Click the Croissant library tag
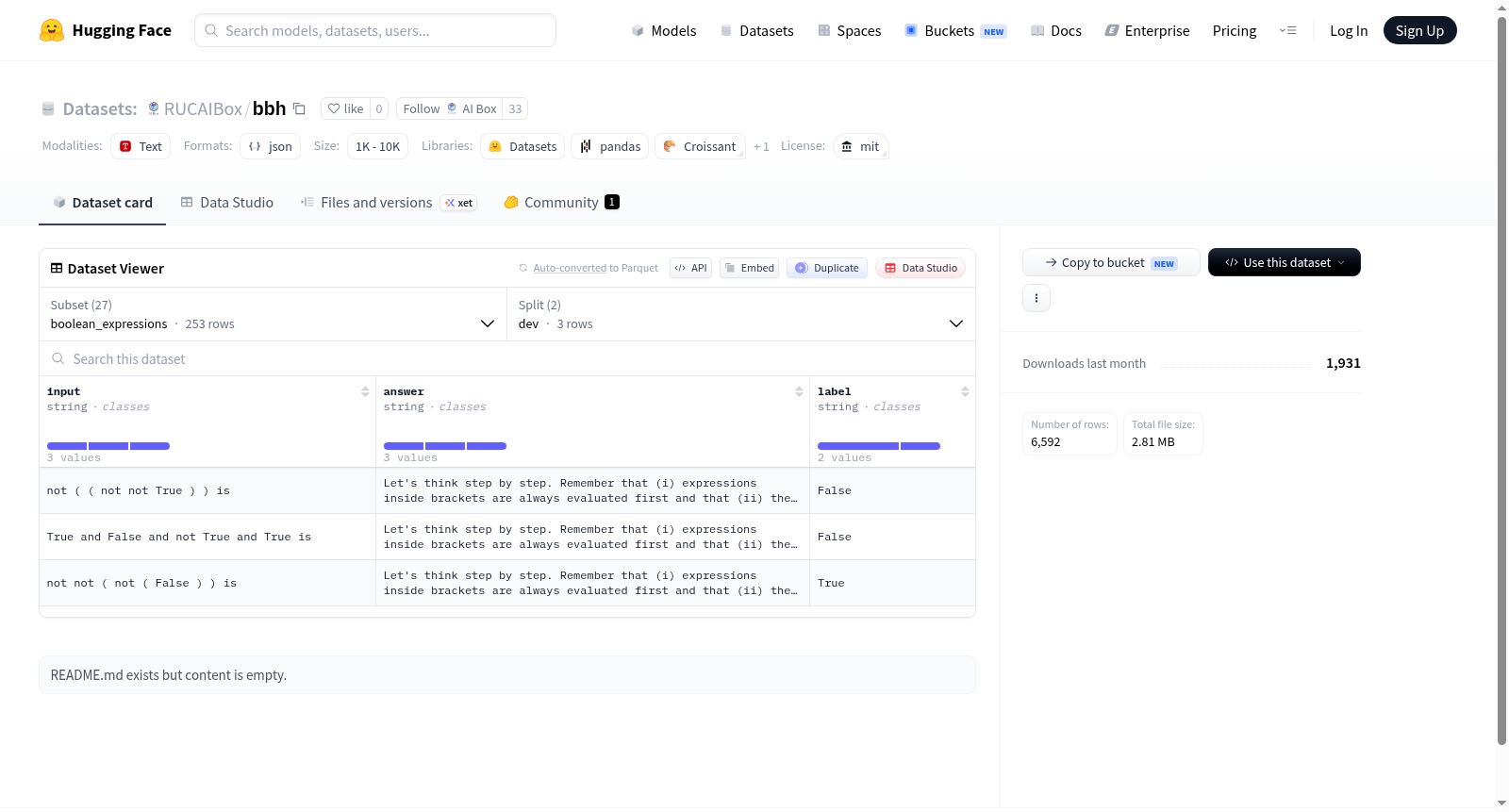Viewport: 1509px width, 812px height. click(700, 146)
